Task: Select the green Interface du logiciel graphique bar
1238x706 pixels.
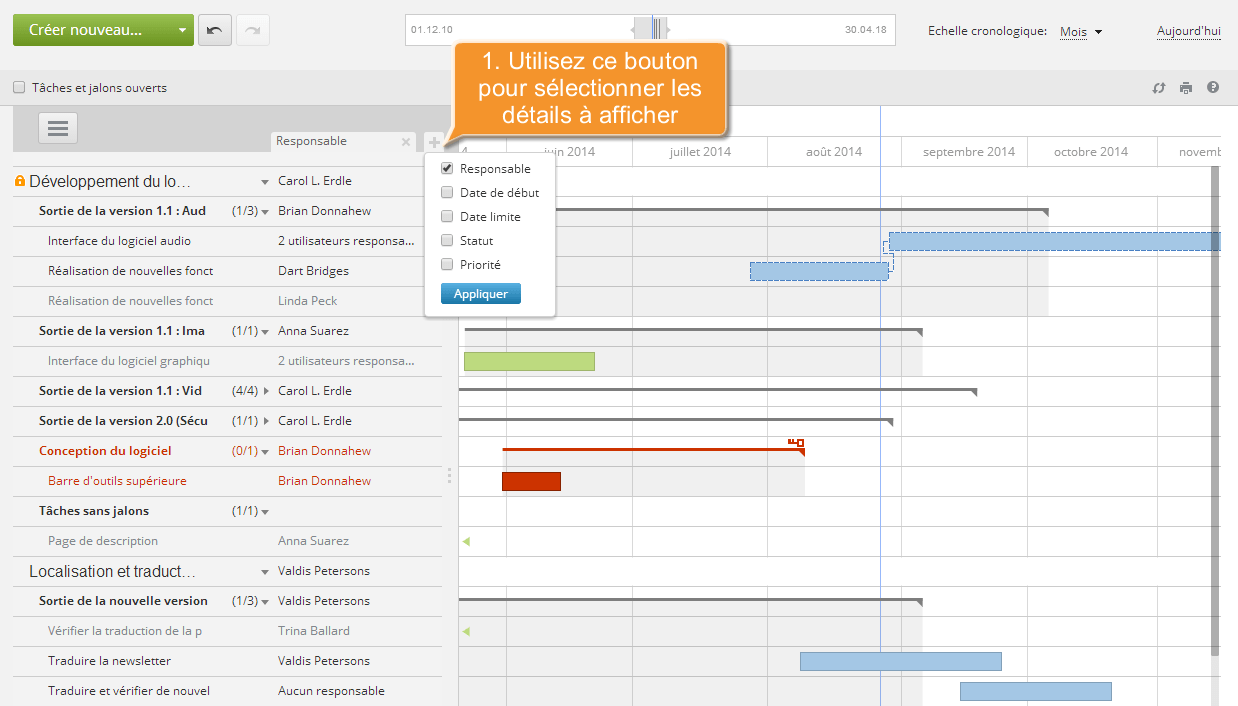Action: (x=529, y=361)
